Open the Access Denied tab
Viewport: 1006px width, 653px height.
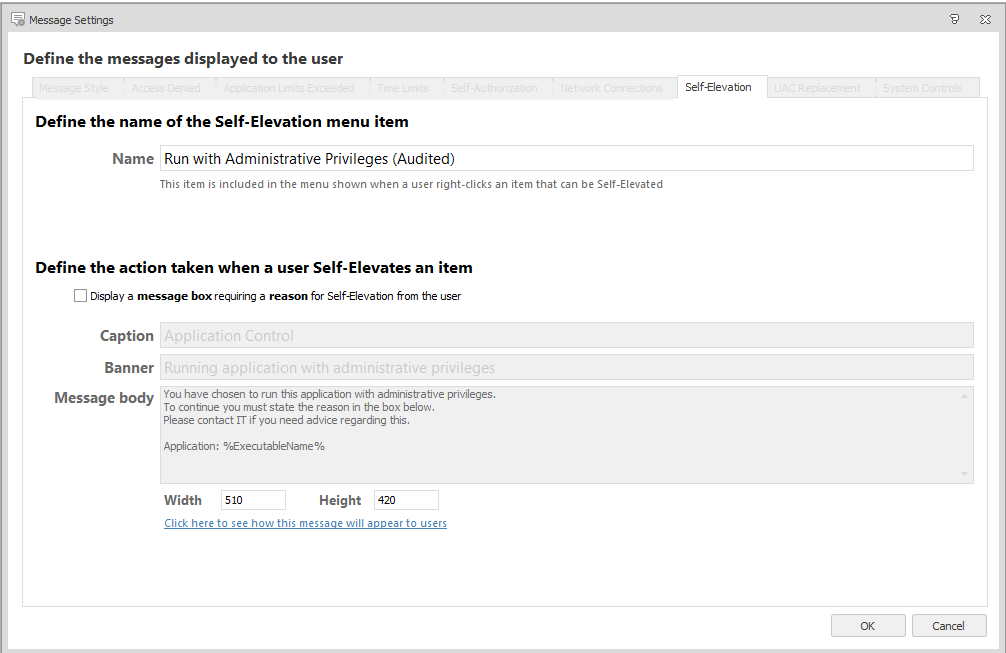point(166,88)
